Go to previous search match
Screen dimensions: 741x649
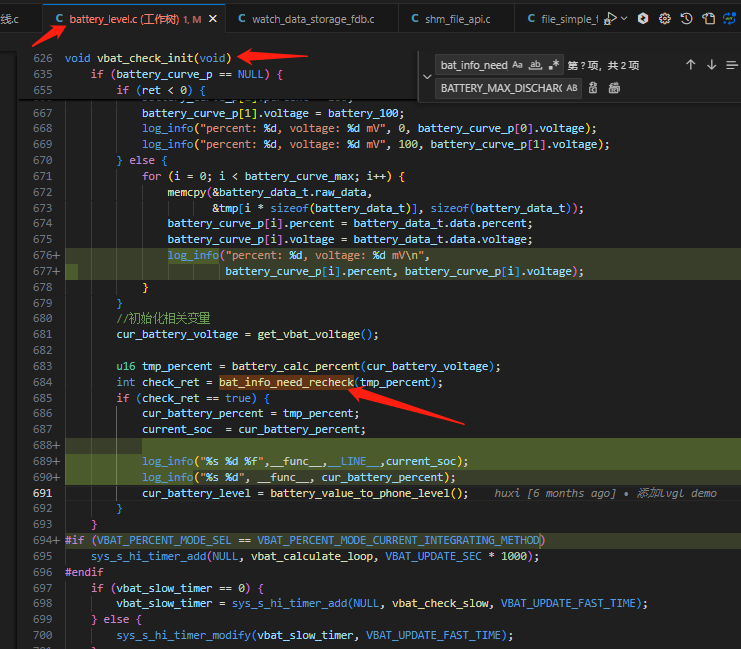[690, 65]
